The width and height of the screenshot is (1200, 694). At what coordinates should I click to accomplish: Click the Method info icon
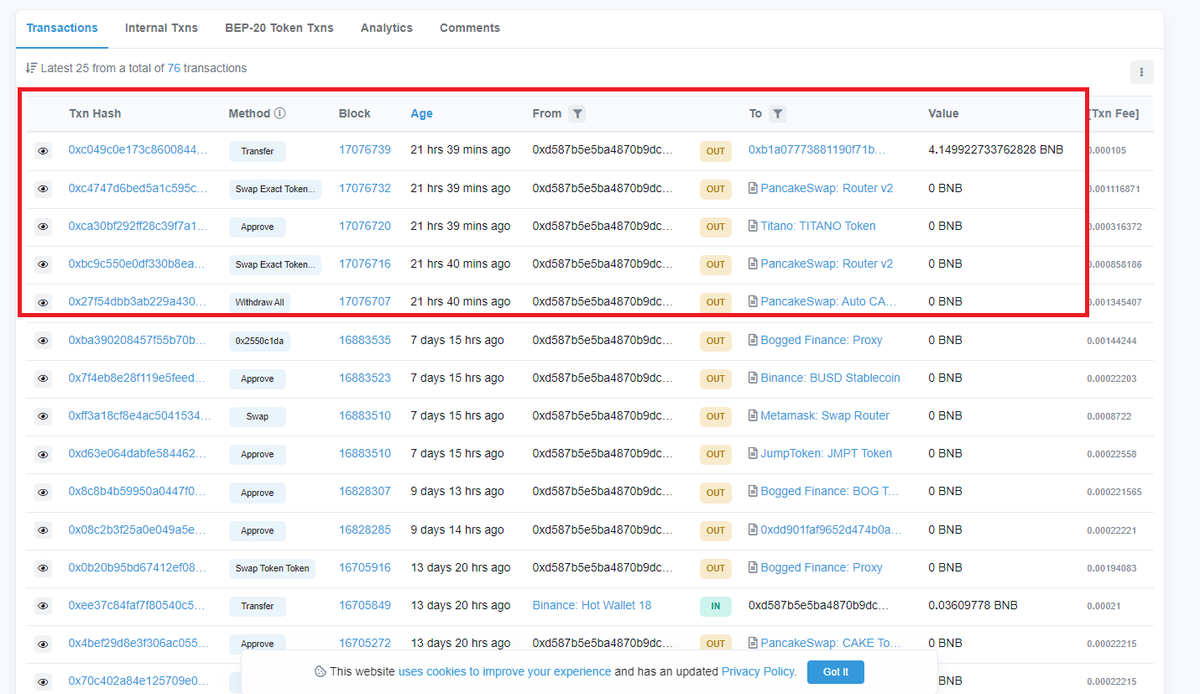pyautogui.click(x=280, y=113)
